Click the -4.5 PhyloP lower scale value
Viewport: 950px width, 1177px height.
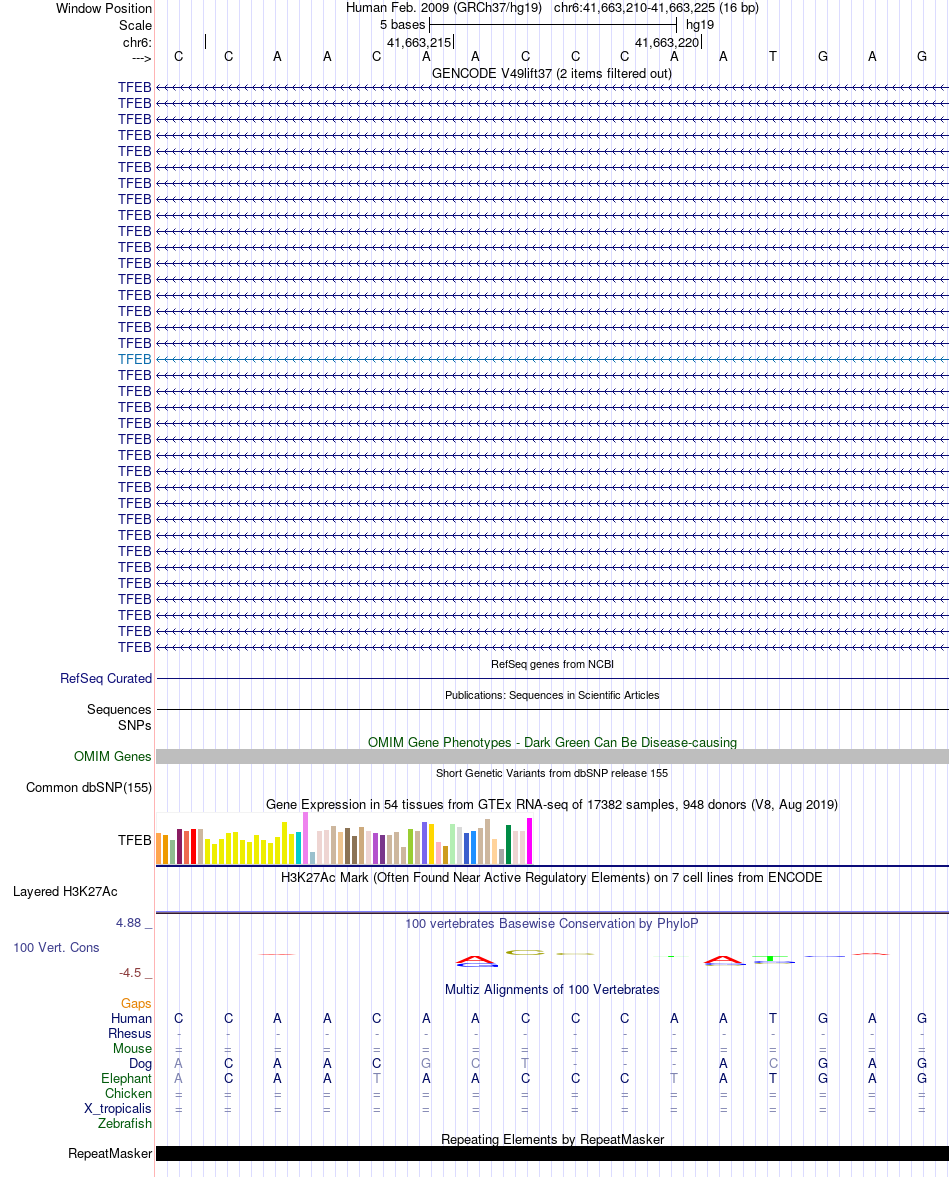[130, 973]
